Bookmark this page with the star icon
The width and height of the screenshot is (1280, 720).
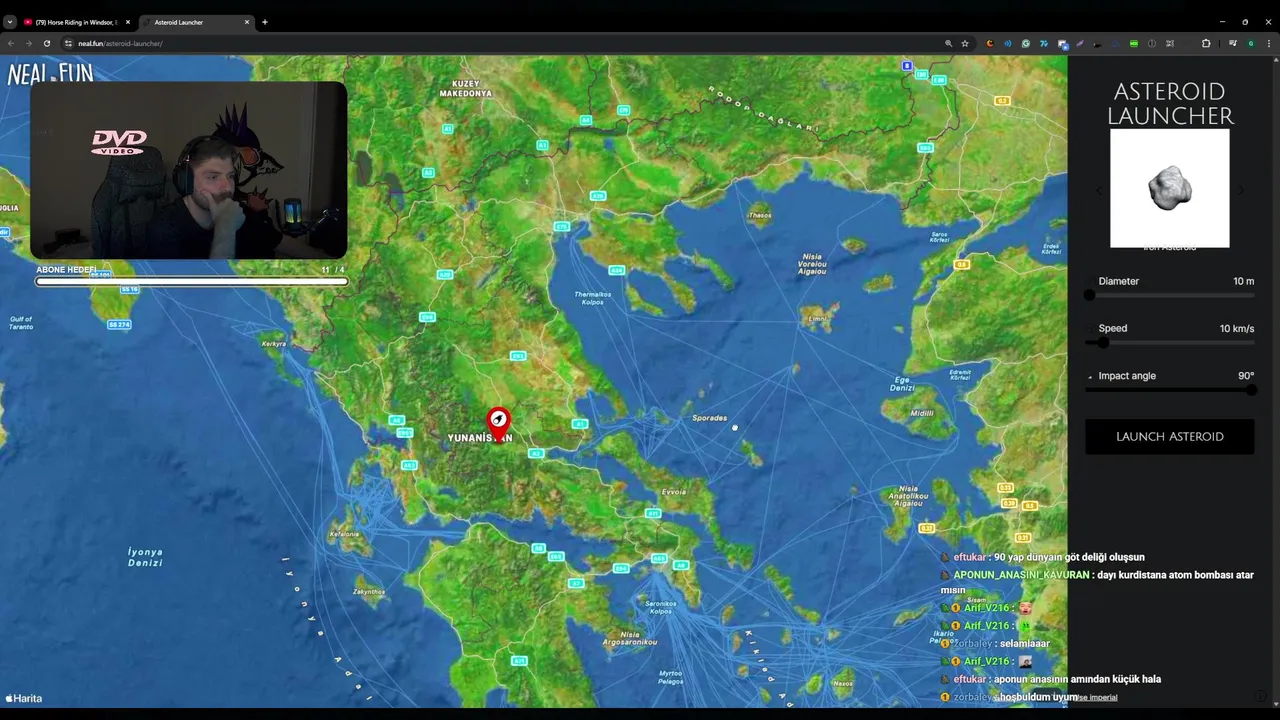click(x=965, y=43)
